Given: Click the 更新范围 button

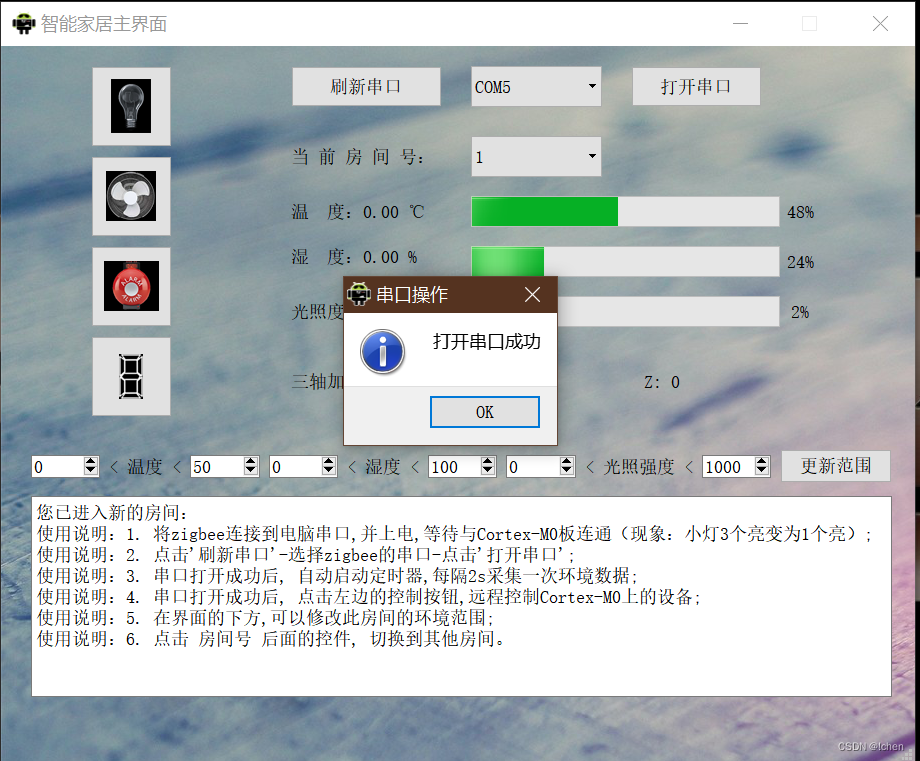Looking at the screenshot, I should [836, 466].
